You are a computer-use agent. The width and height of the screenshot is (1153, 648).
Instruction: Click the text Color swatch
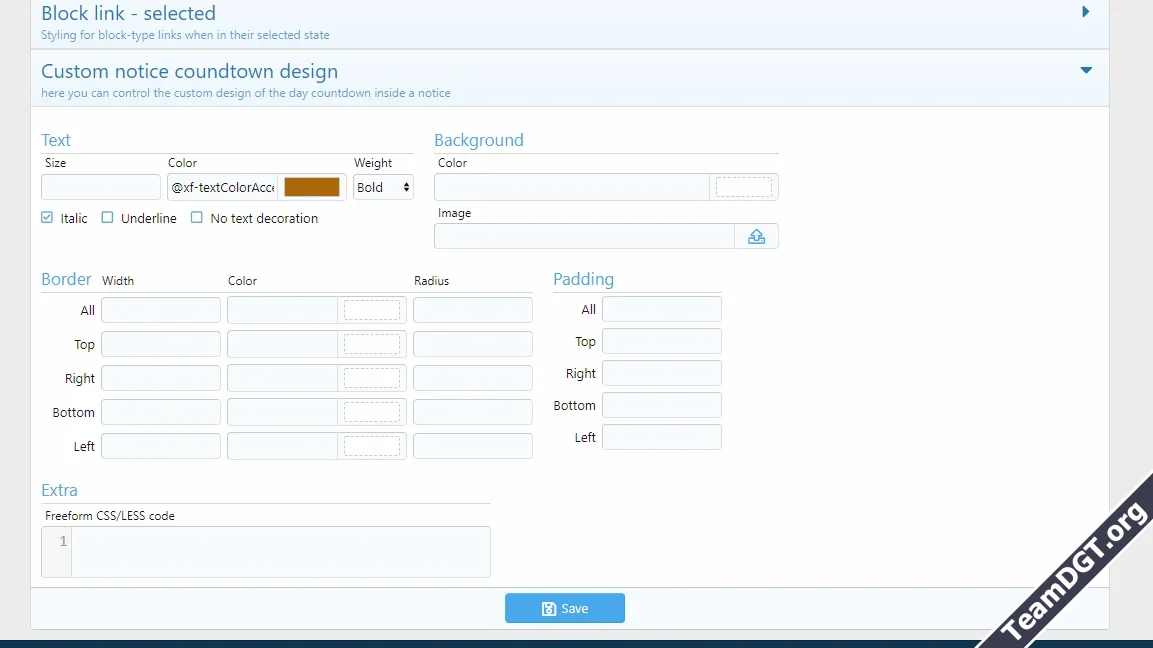[313, 186]
